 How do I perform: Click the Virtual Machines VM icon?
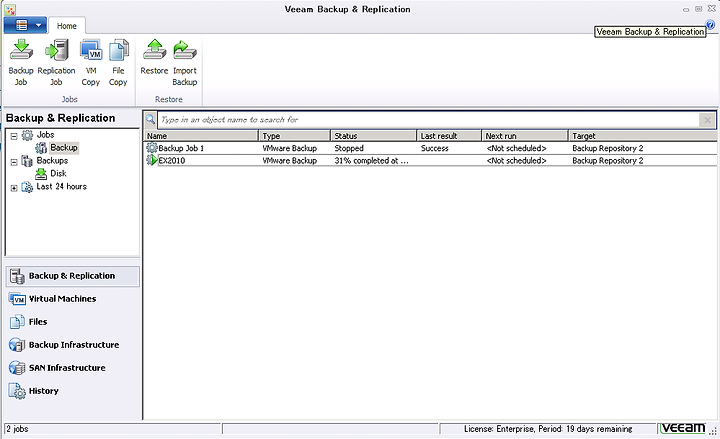(17, 299)
